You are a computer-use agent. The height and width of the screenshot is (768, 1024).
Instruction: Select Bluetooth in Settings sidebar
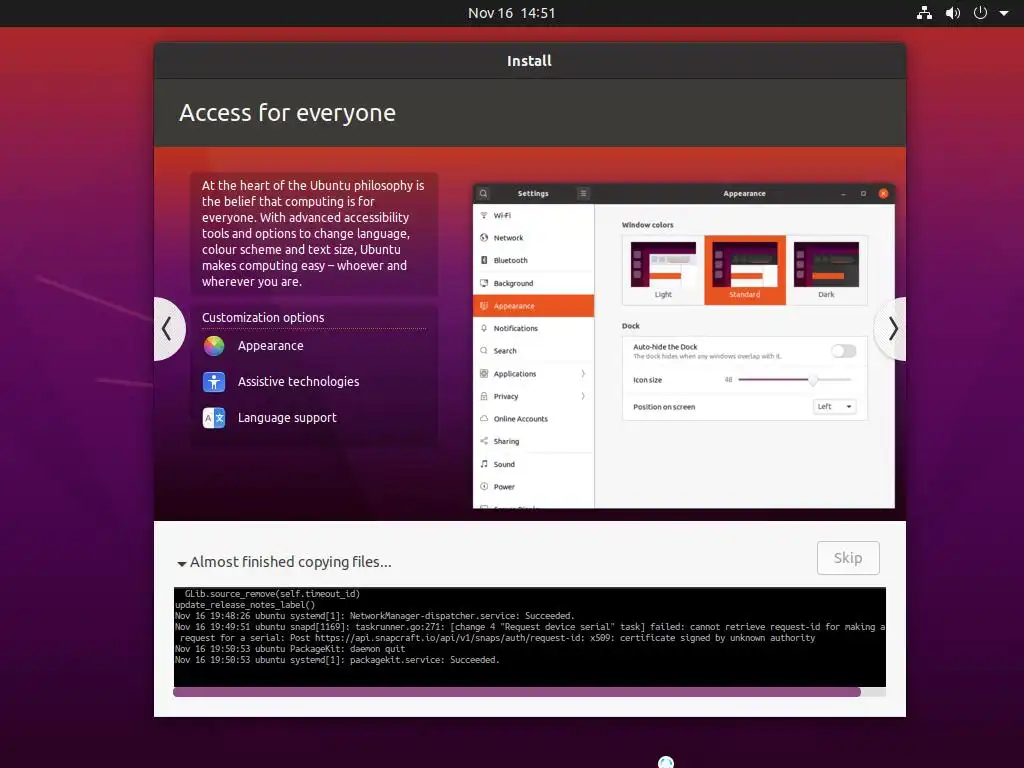534,261
